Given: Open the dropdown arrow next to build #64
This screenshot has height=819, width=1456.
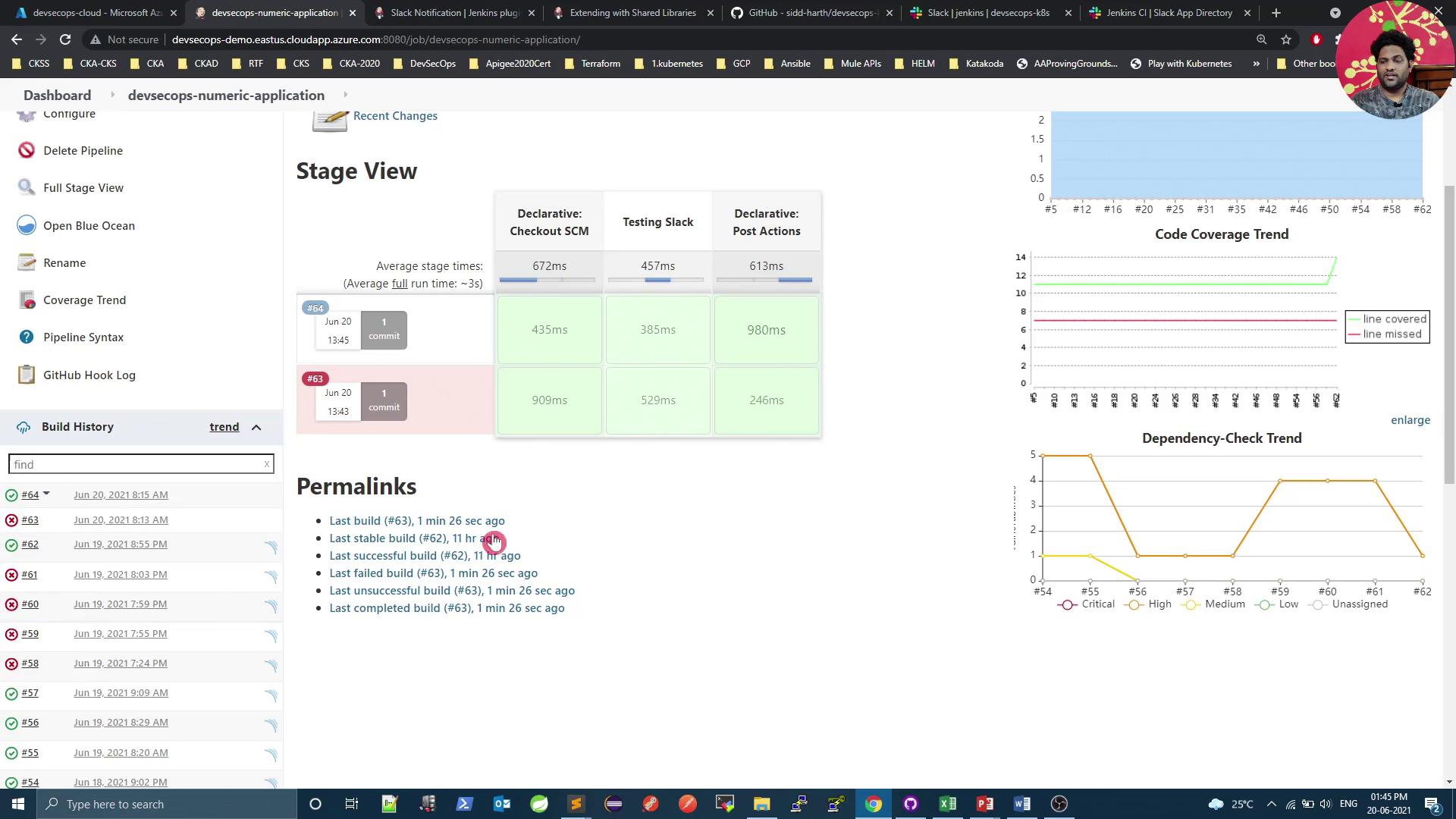Looking at the screenshot, I should coord(46,494).
